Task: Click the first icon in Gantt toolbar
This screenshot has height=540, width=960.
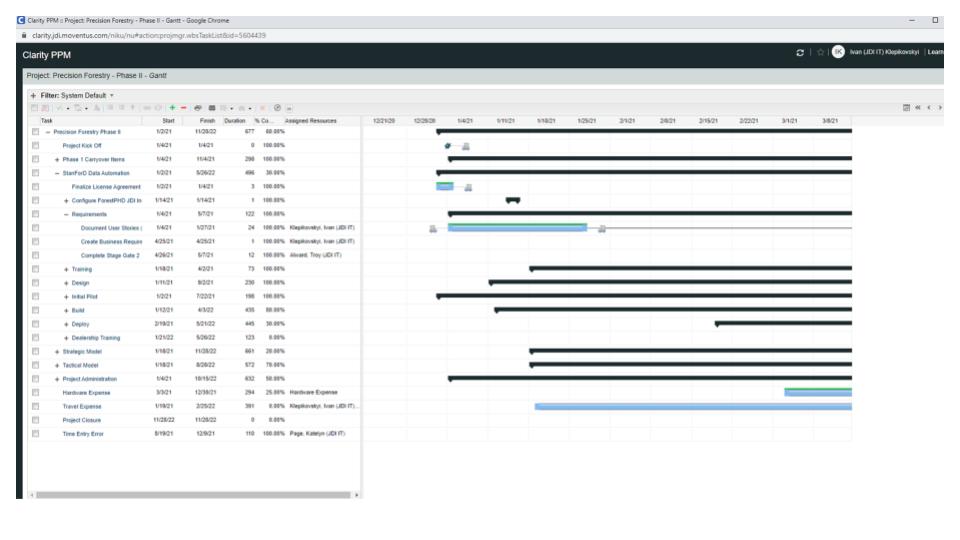Action: 34,108
